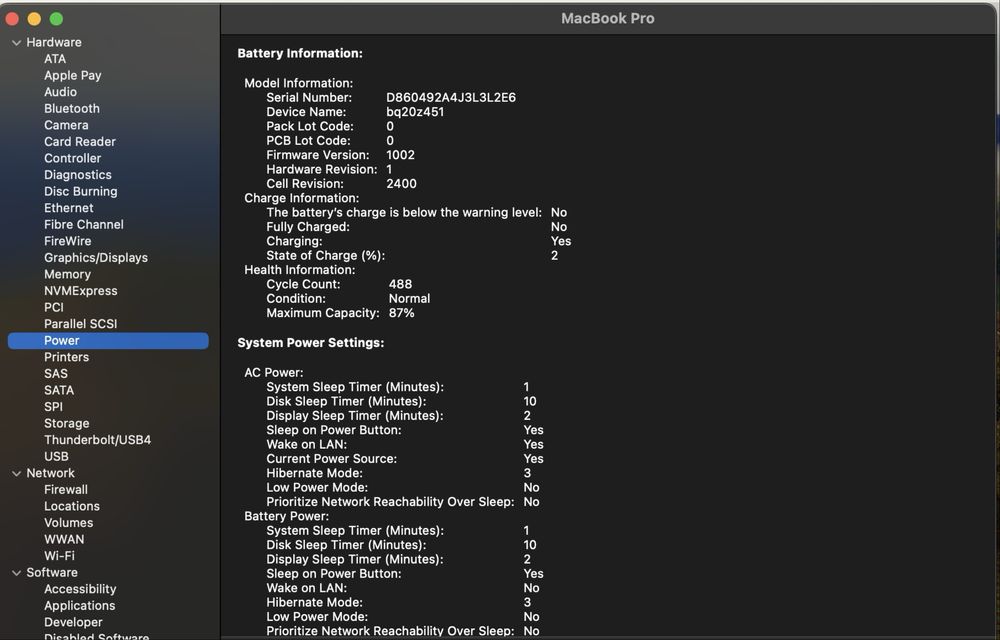Screen dimensions: 1000x640
Task: Open the Thunderbolt/USB4 entry
Action: click(x=98, y=440)
